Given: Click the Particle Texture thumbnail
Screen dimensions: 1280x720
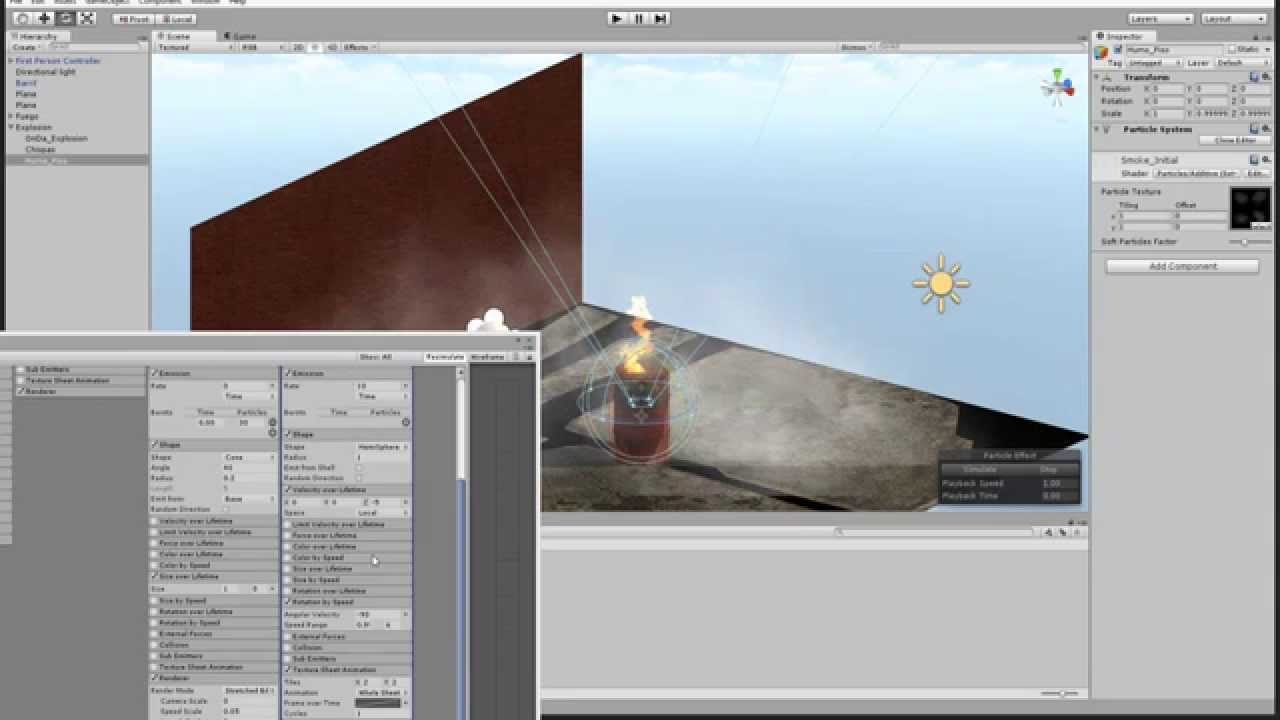Looking at the screenshot, I should tap(1250, 209).
